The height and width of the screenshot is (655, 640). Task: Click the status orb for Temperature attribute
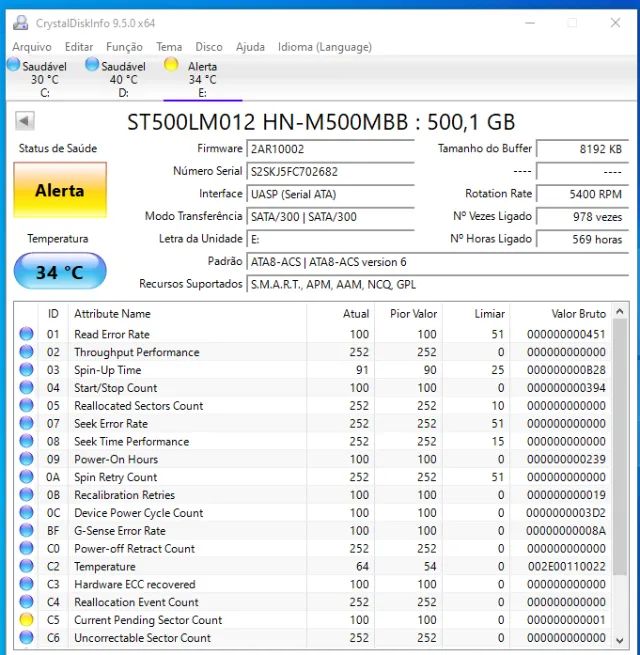pos(26,566)
